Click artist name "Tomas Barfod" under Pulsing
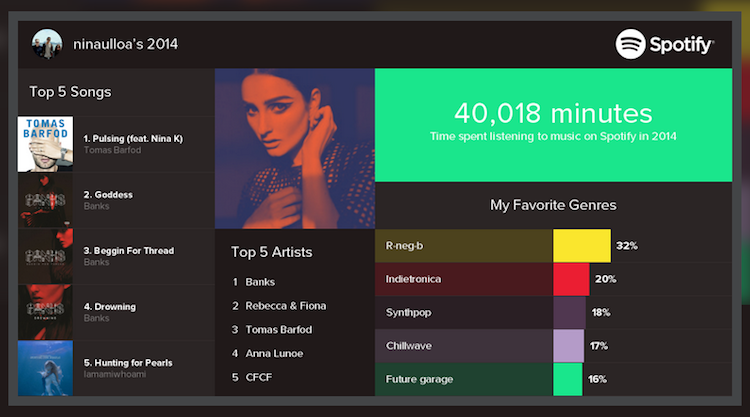750x417 pixels. 112,150
